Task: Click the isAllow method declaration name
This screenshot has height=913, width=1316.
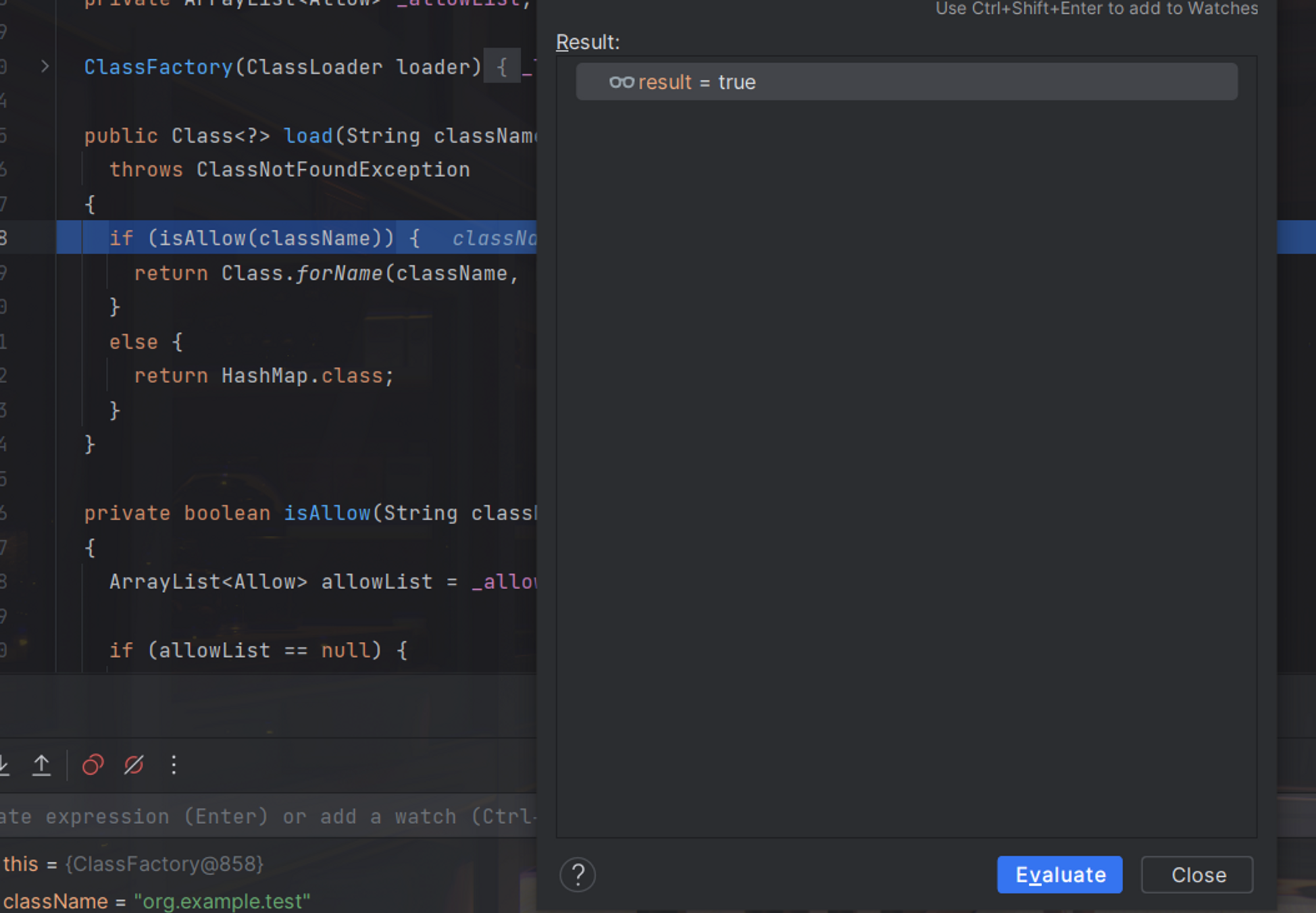Action: coord(326,513)
